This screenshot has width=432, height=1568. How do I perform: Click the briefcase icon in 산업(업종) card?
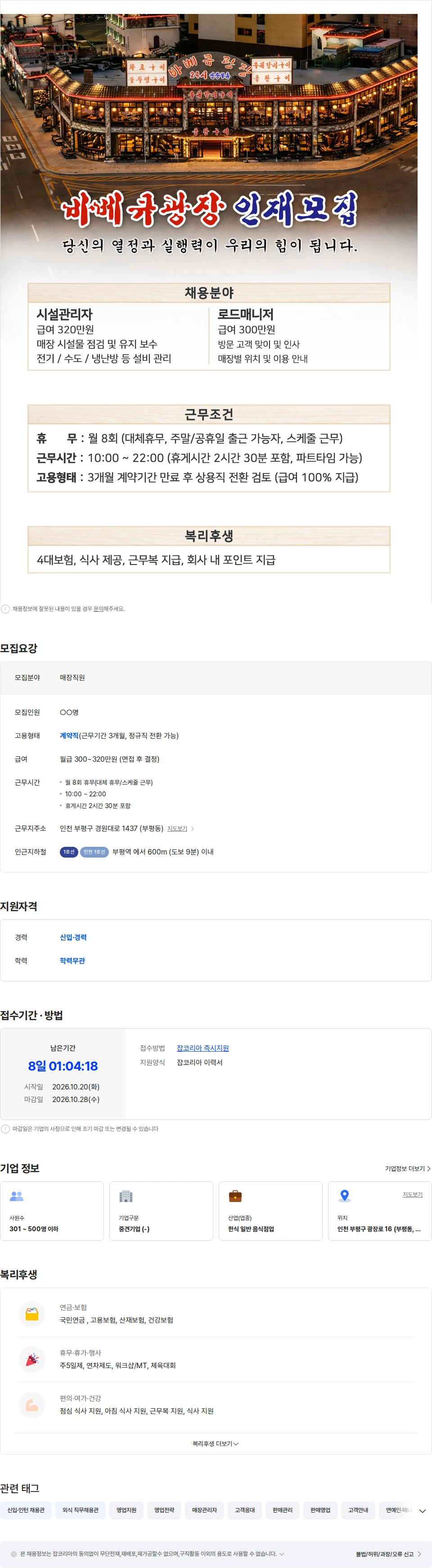pos(235,1196)
